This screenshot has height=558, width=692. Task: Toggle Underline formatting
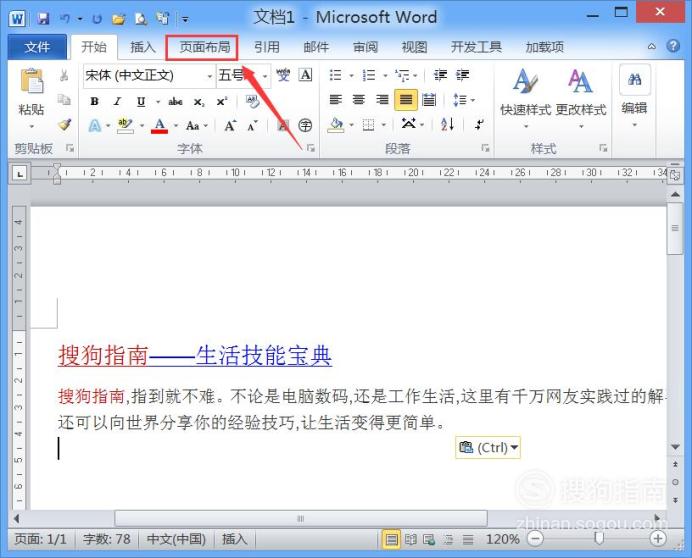coord(141,102)
